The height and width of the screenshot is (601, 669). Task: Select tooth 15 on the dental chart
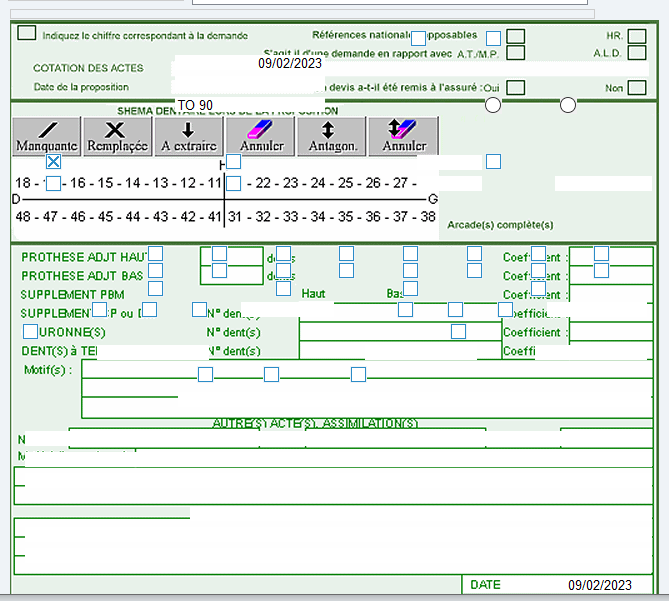point(105,183)
